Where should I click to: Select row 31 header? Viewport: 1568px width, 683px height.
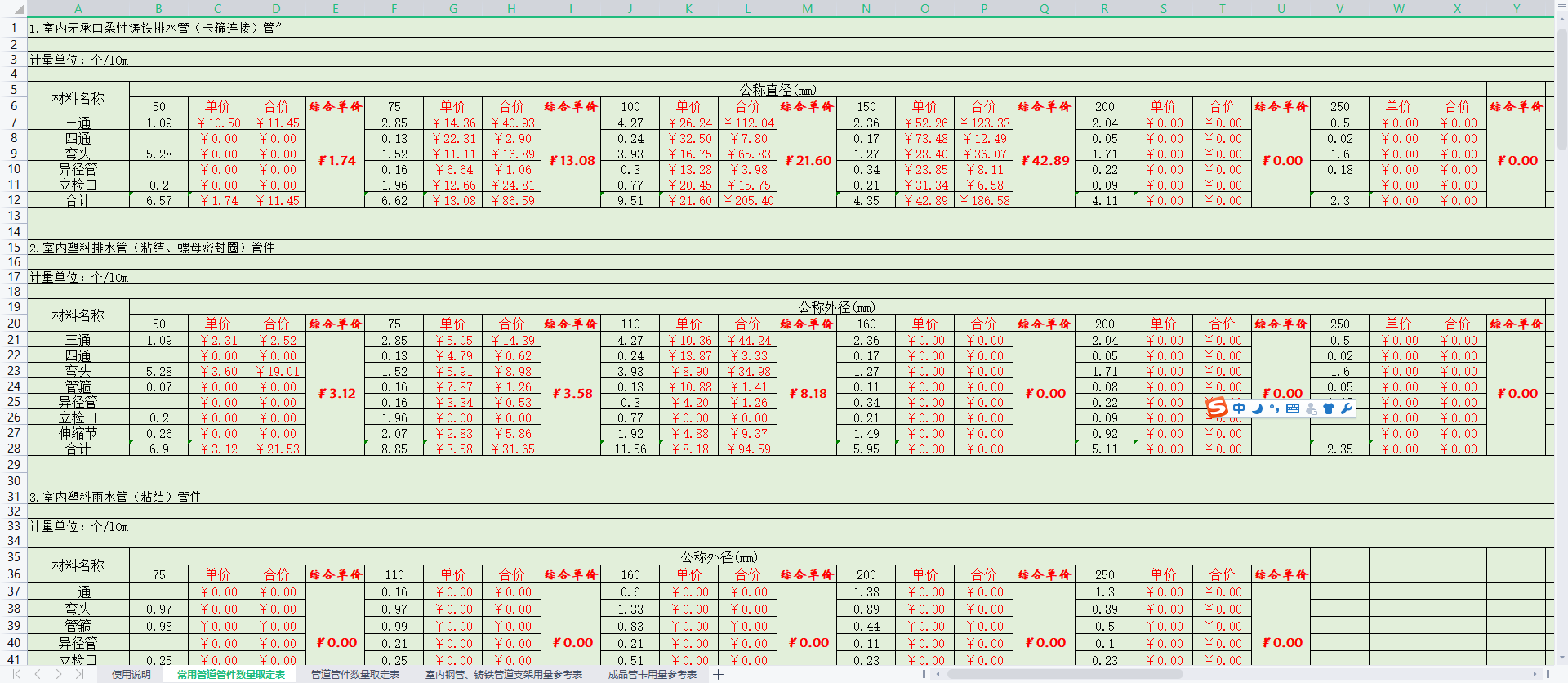(14, 496)
